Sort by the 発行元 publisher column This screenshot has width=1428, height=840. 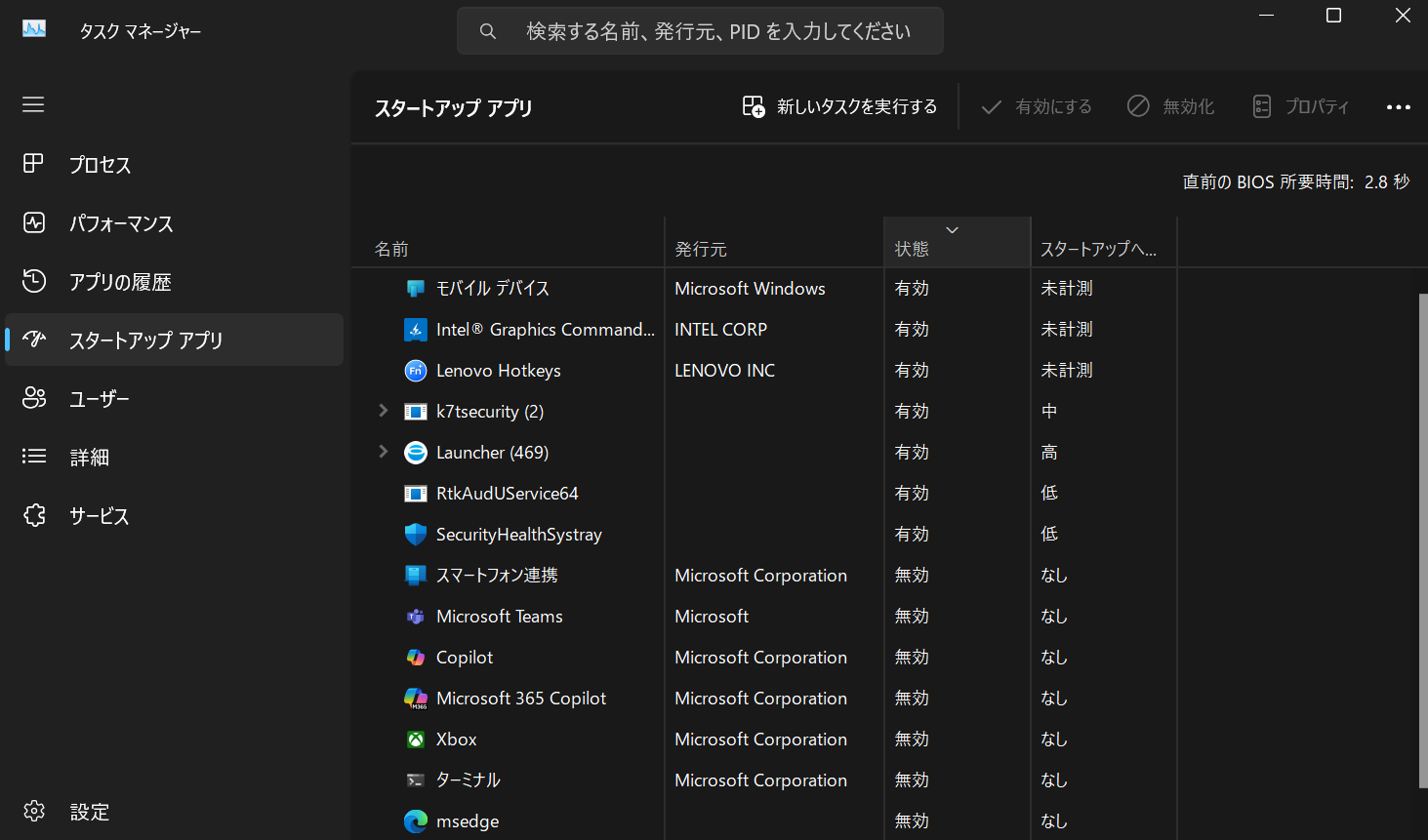coord(701,249)
